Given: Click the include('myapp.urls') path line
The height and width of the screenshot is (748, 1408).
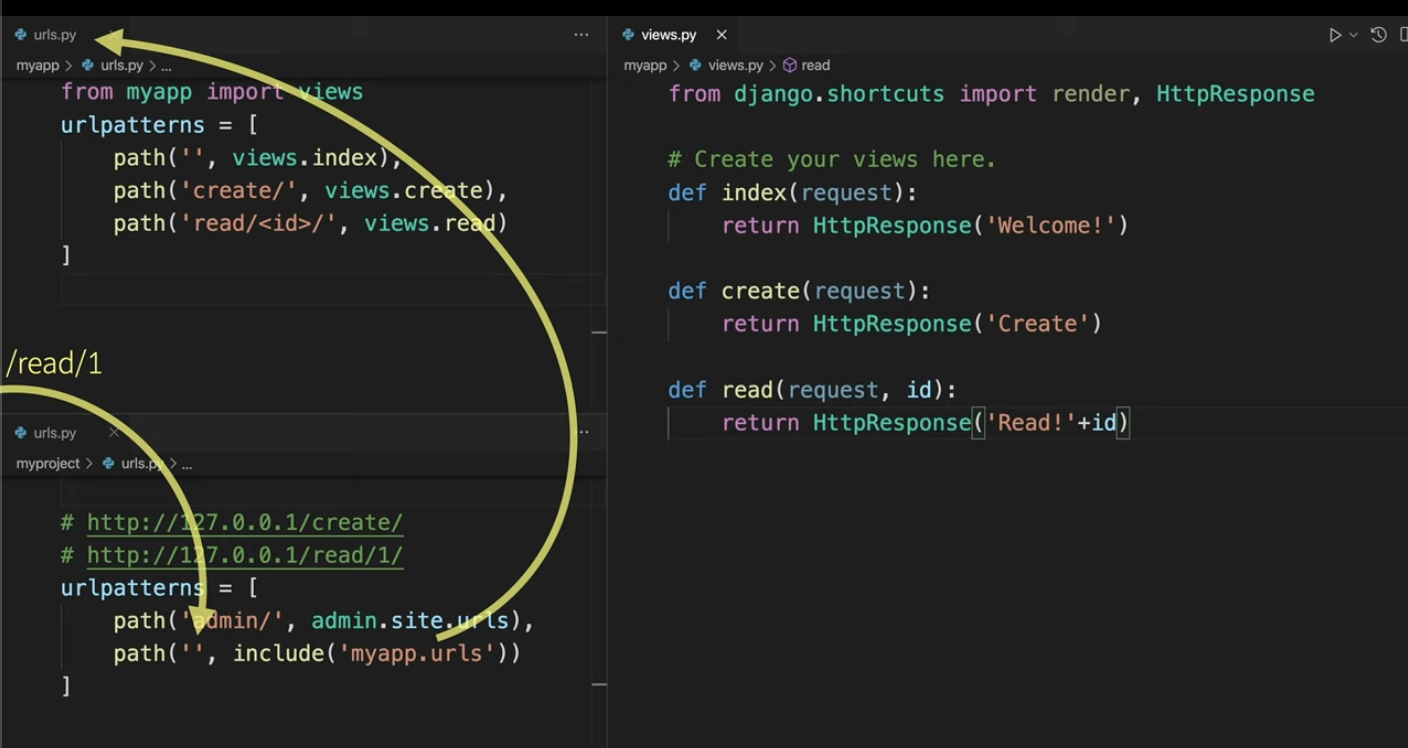Looking at the screenshot, I should (317, 653).
